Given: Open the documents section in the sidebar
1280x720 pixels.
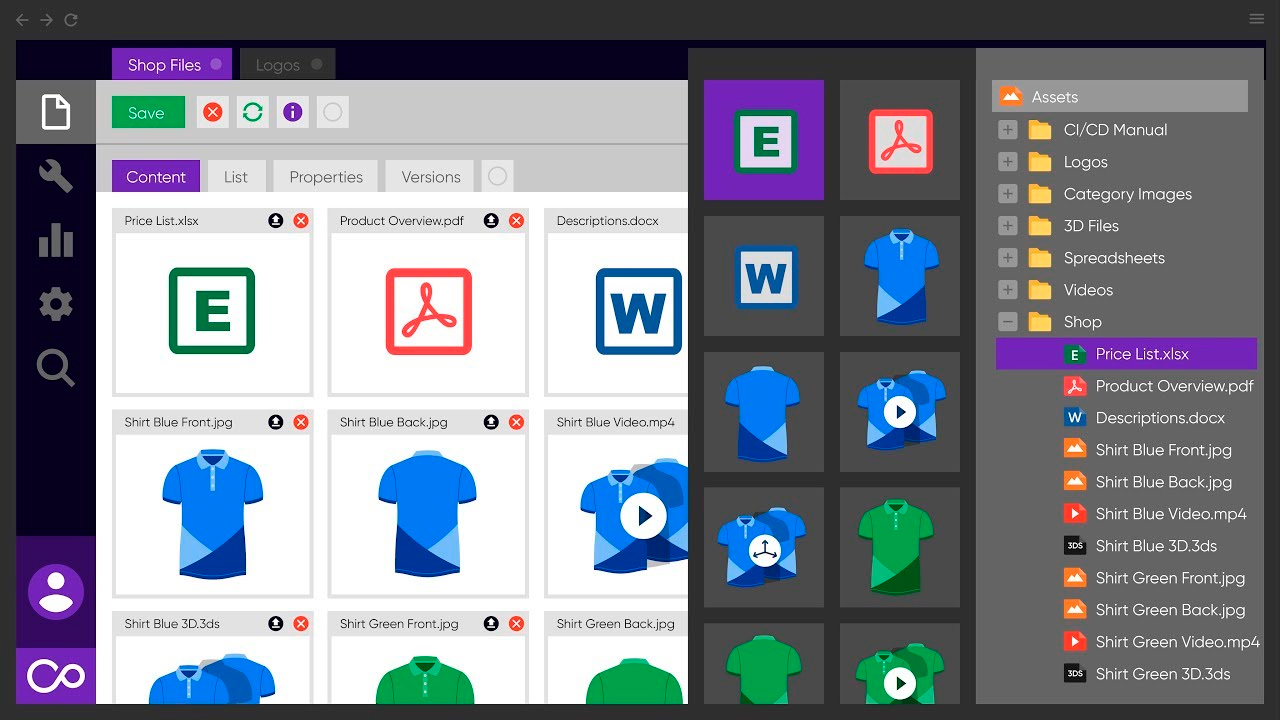Looking at the screenshot, I should point(56,112).
